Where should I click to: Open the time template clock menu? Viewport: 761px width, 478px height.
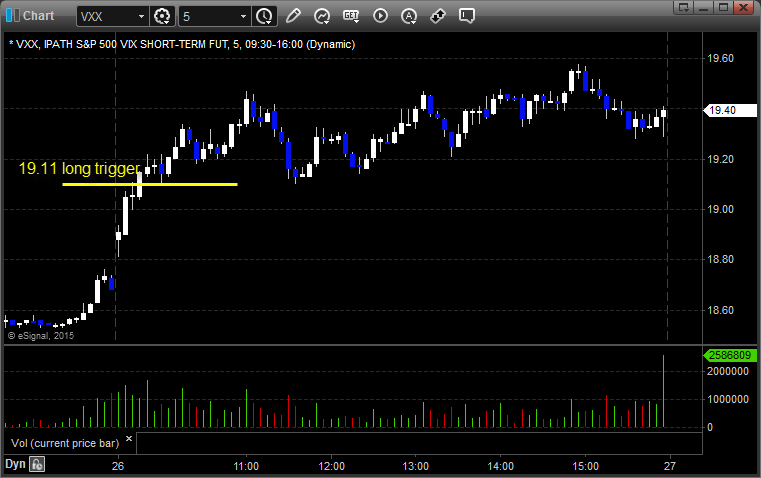[x=264, y=16]
